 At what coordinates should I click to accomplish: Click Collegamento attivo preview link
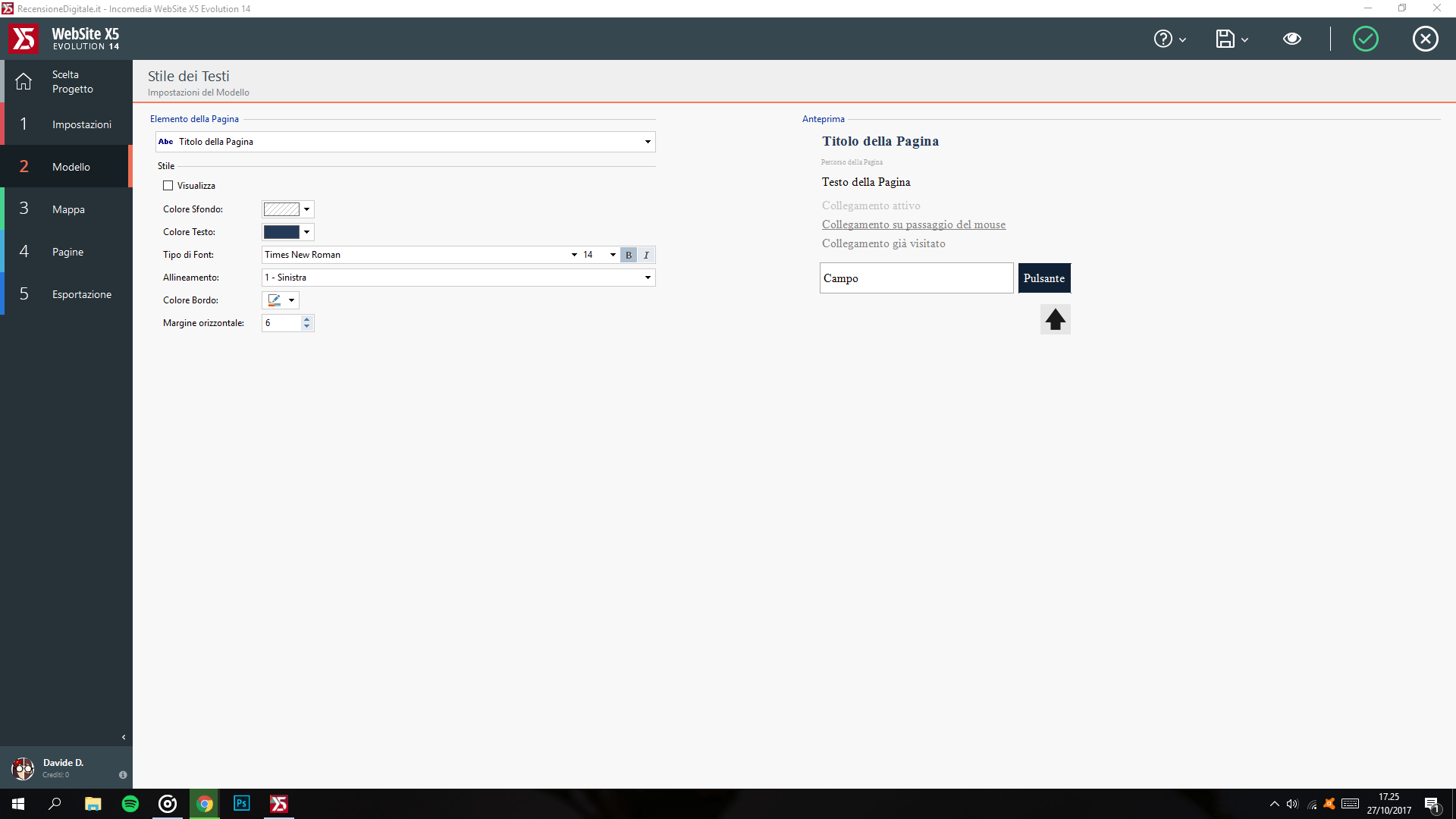click(871, 206)
